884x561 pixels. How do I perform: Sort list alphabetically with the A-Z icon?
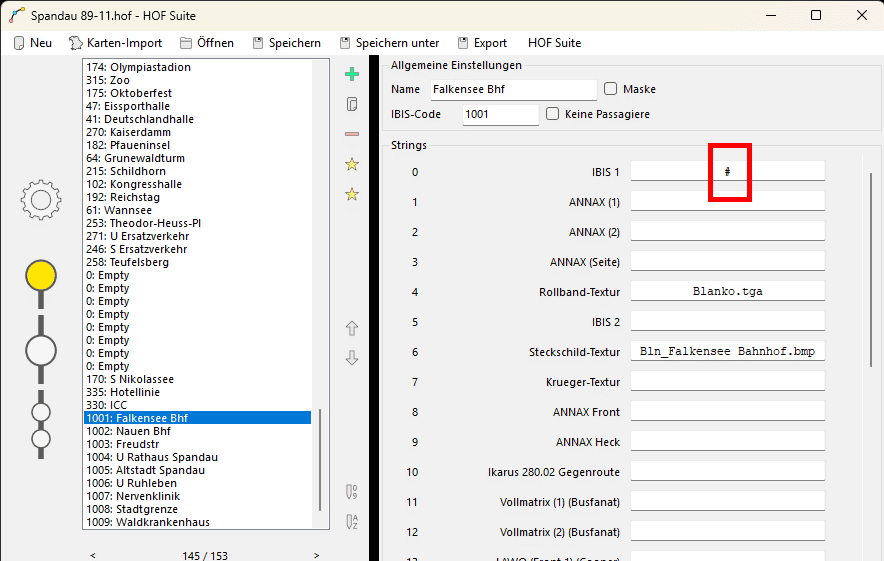351,521
